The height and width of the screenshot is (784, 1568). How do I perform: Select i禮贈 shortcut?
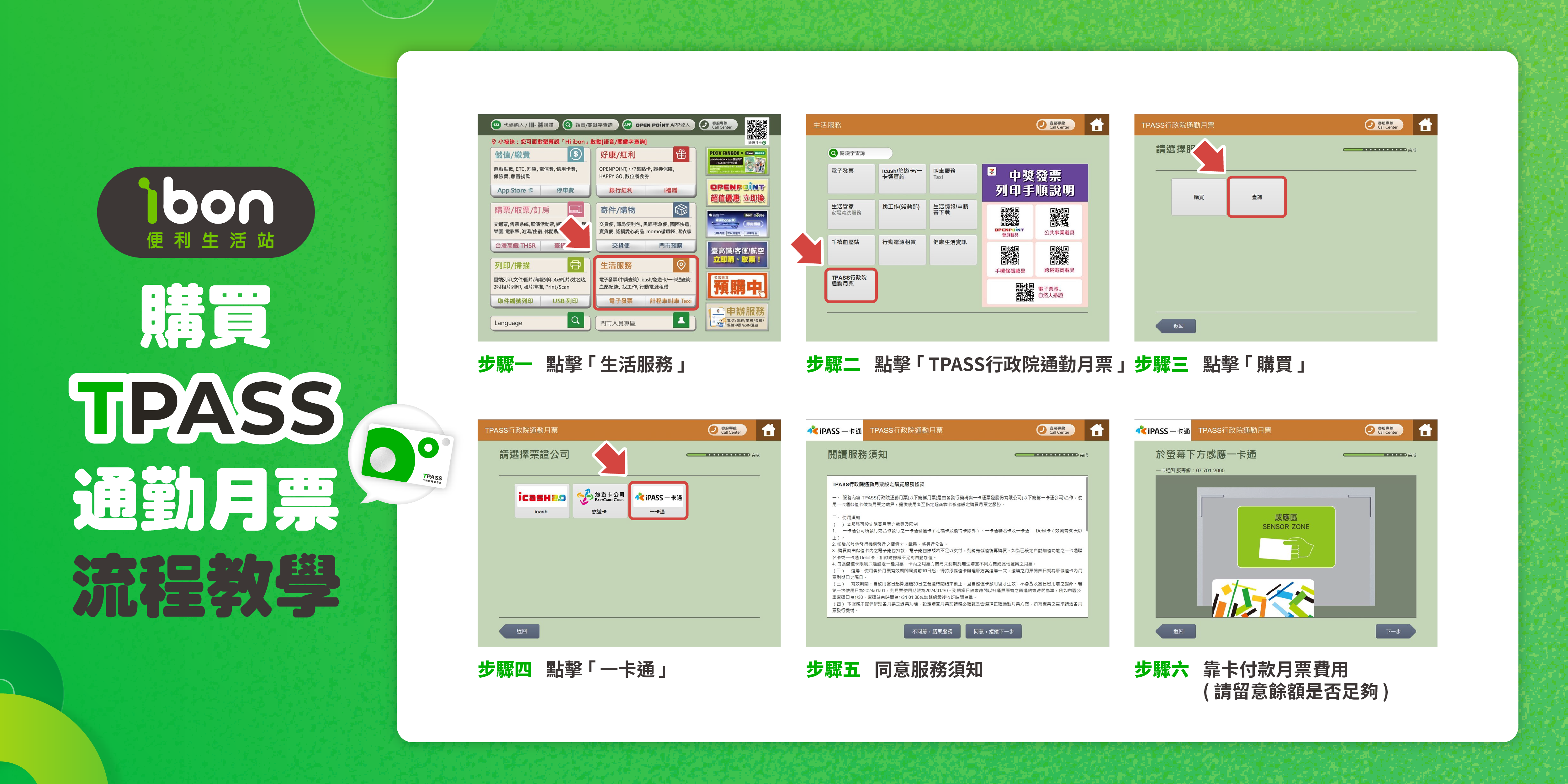pos(671,191)
